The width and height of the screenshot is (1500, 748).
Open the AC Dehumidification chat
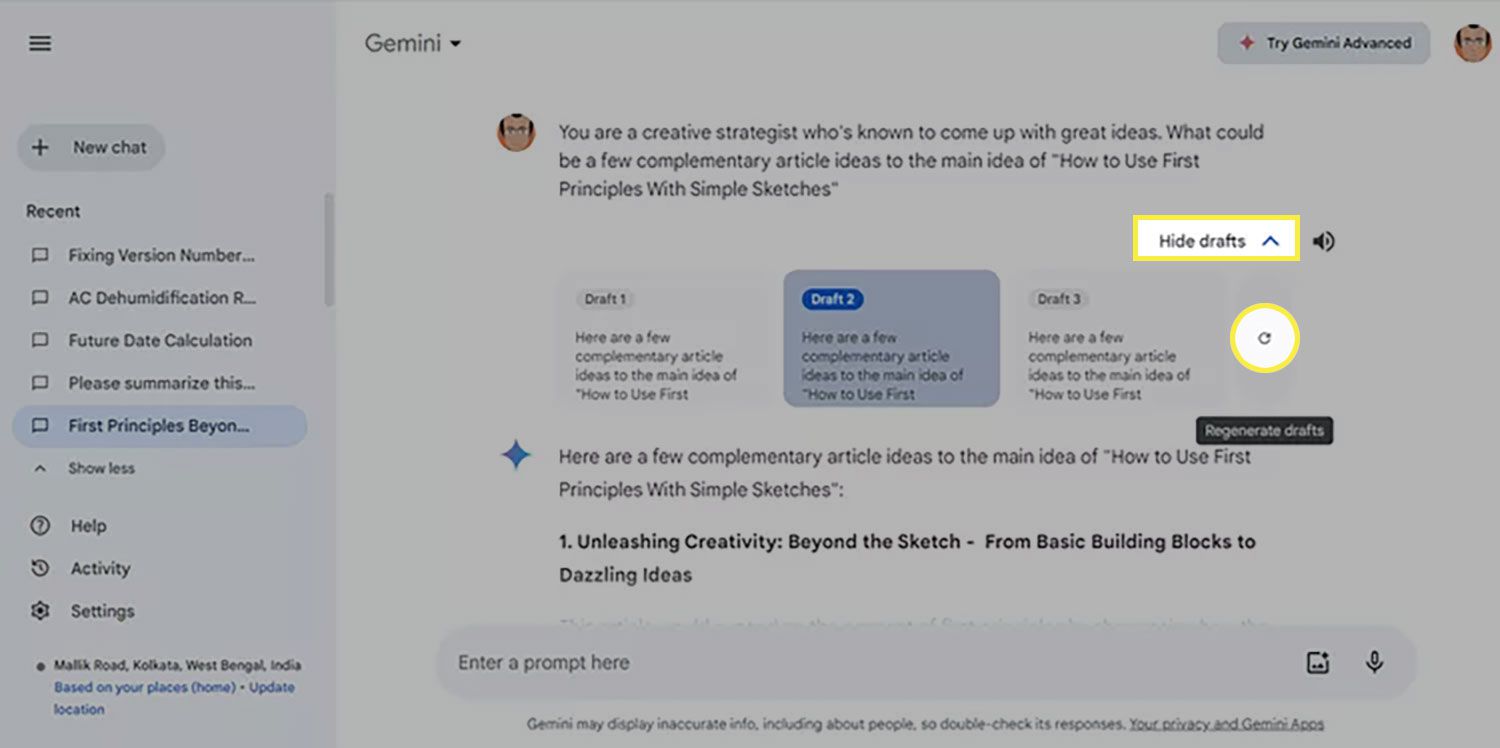[160, 298]
